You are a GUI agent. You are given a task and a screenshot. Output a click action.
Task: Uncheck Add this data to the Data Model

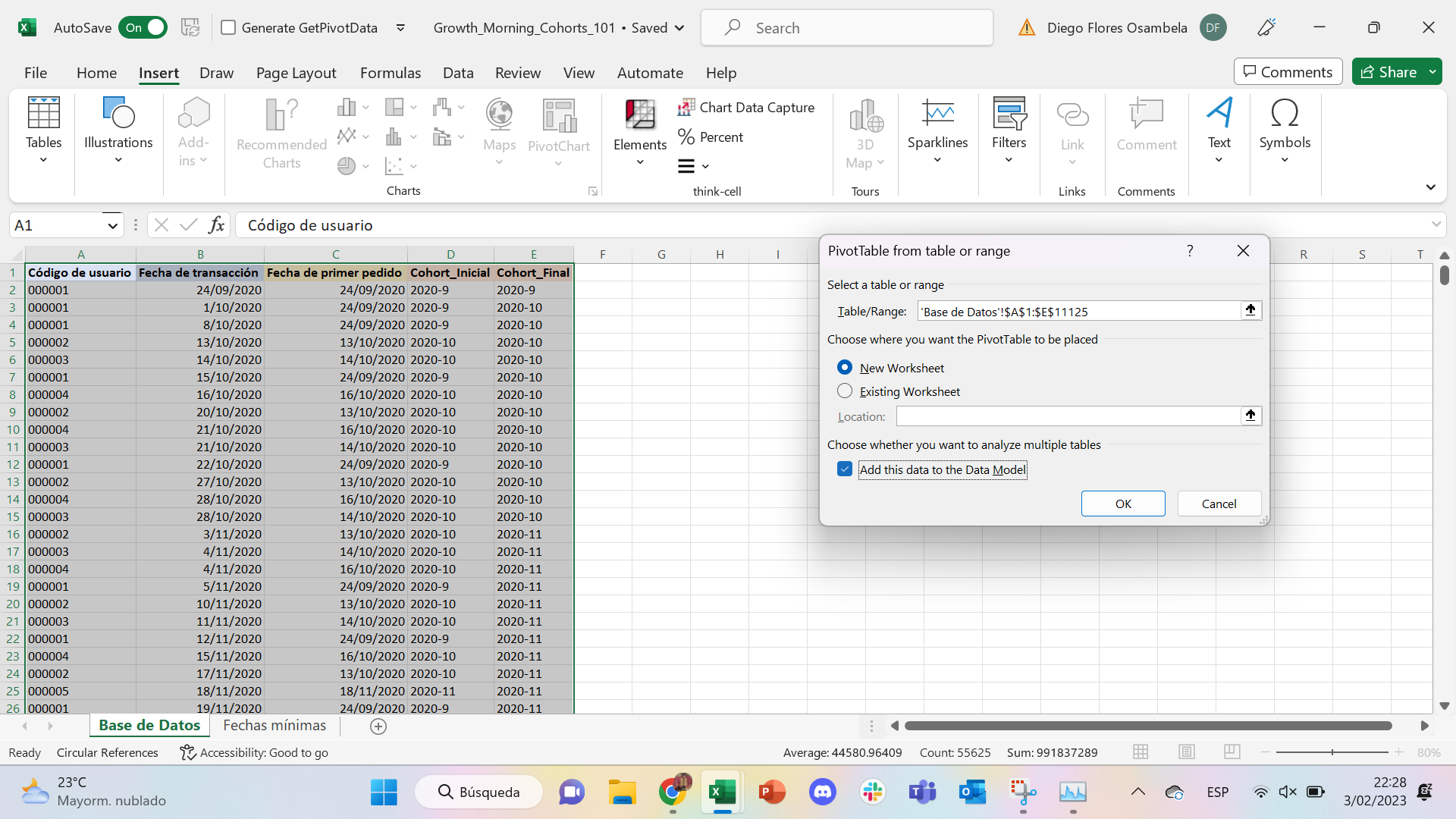point(844,469)
